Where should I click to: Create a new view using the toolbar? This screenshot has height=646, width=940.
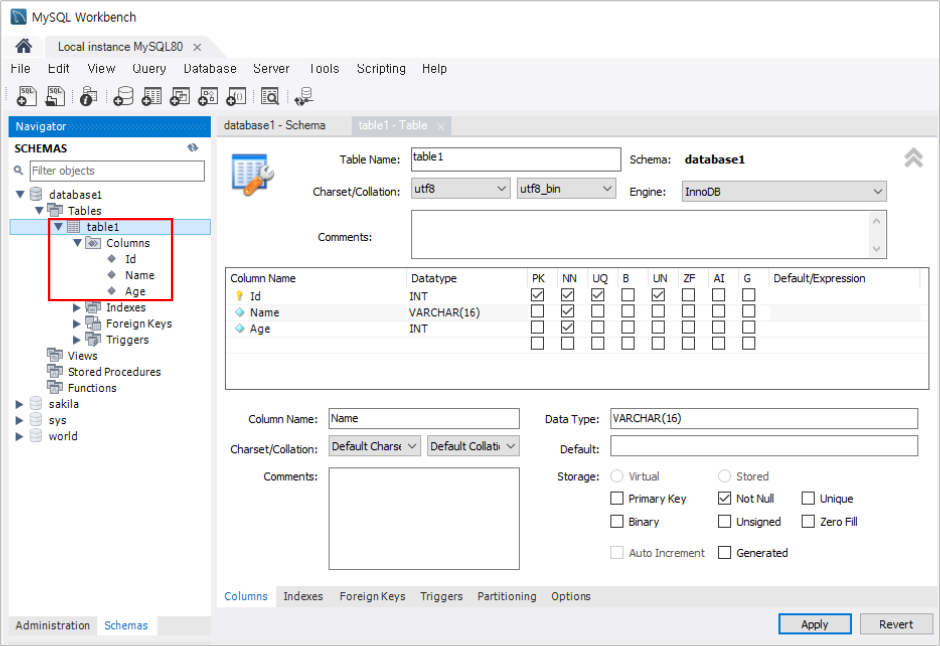(180, 95)
